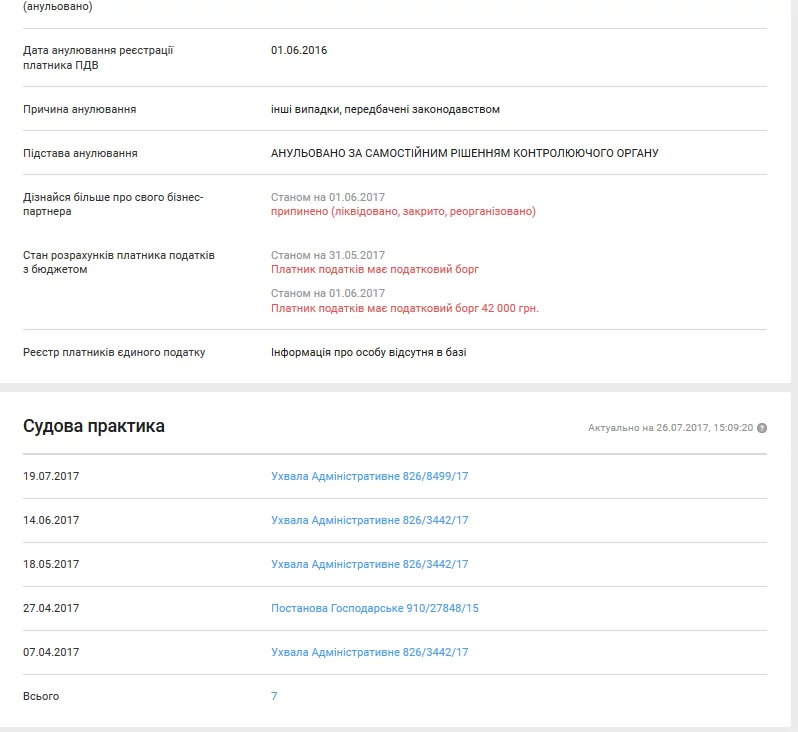Click the tax debt "42 000 грн." notice

point(404,309)
